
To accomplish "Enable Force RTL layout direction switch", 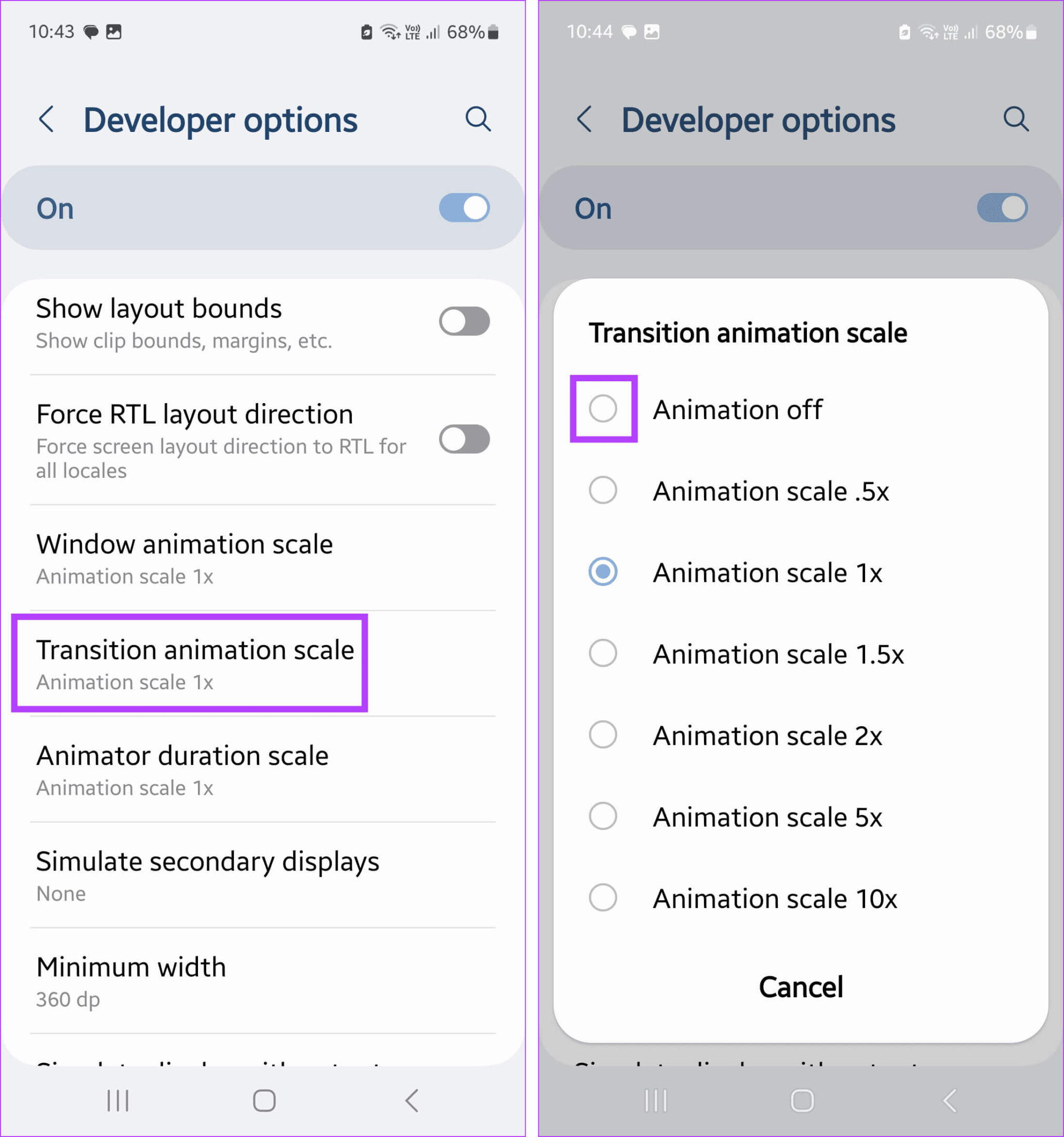I will 464,439.
